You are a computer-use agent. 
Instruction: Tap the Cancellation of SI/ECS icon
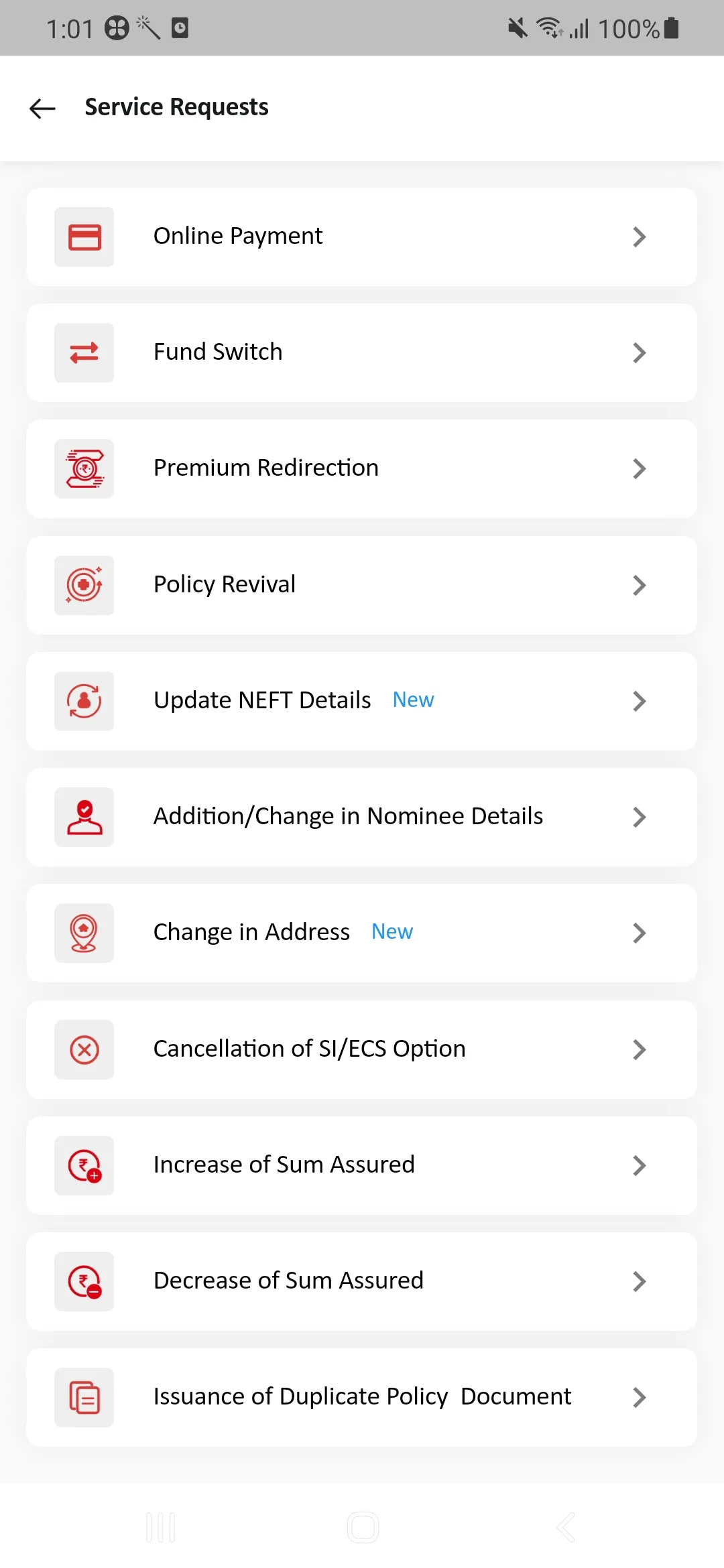[x=84, y=1049]
